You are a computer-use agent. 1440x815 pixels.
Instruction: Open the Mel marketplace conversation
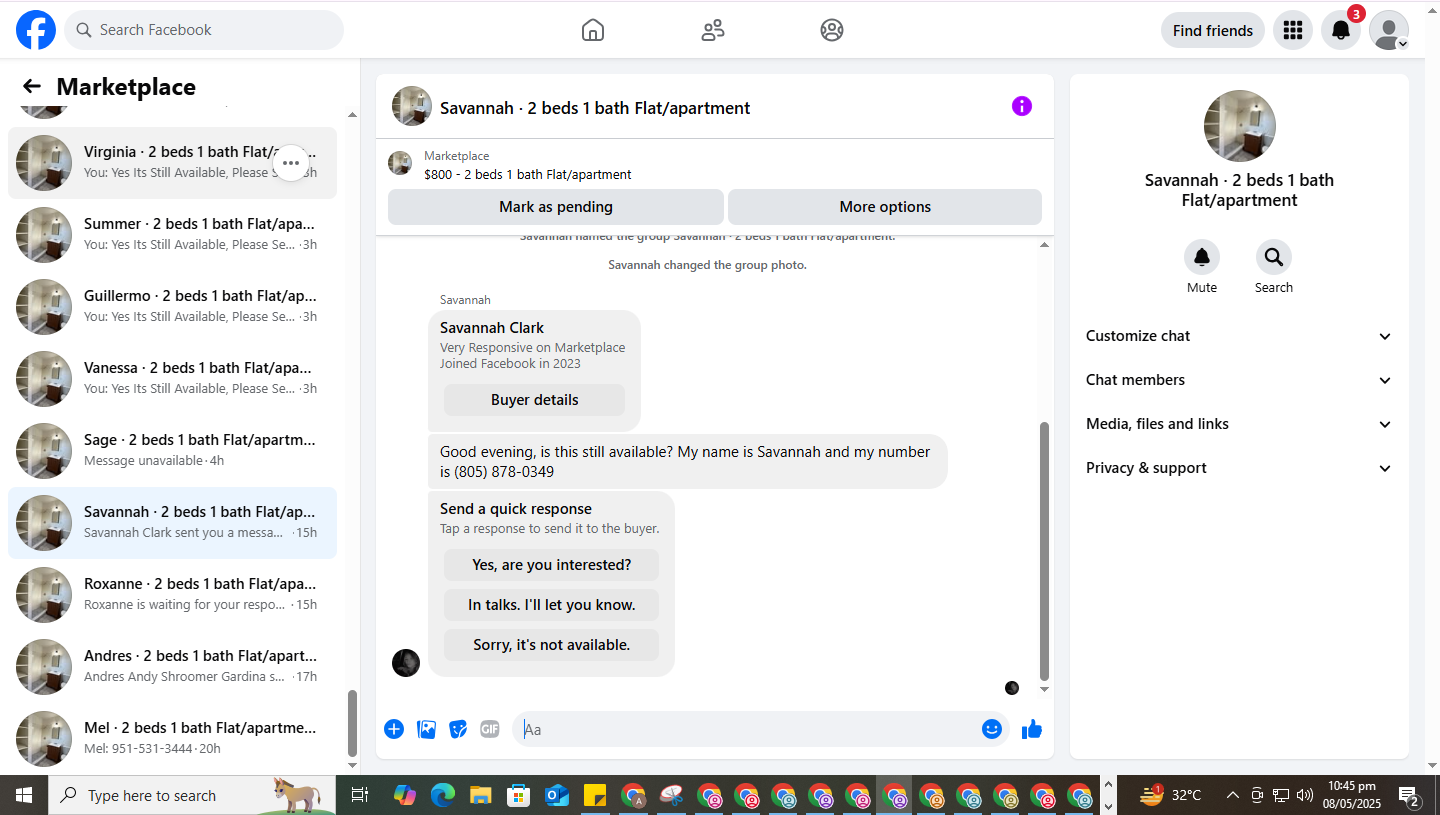[172, 739]
